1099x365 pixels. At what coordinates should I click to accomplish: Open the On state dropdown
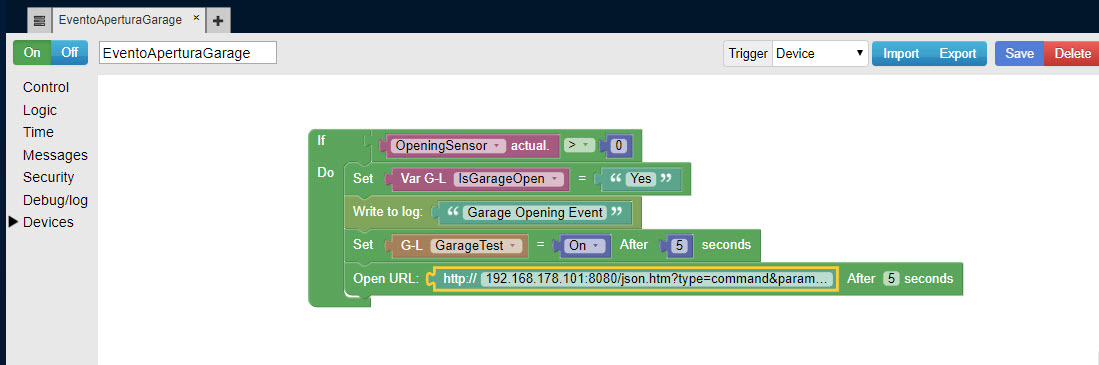586,245
